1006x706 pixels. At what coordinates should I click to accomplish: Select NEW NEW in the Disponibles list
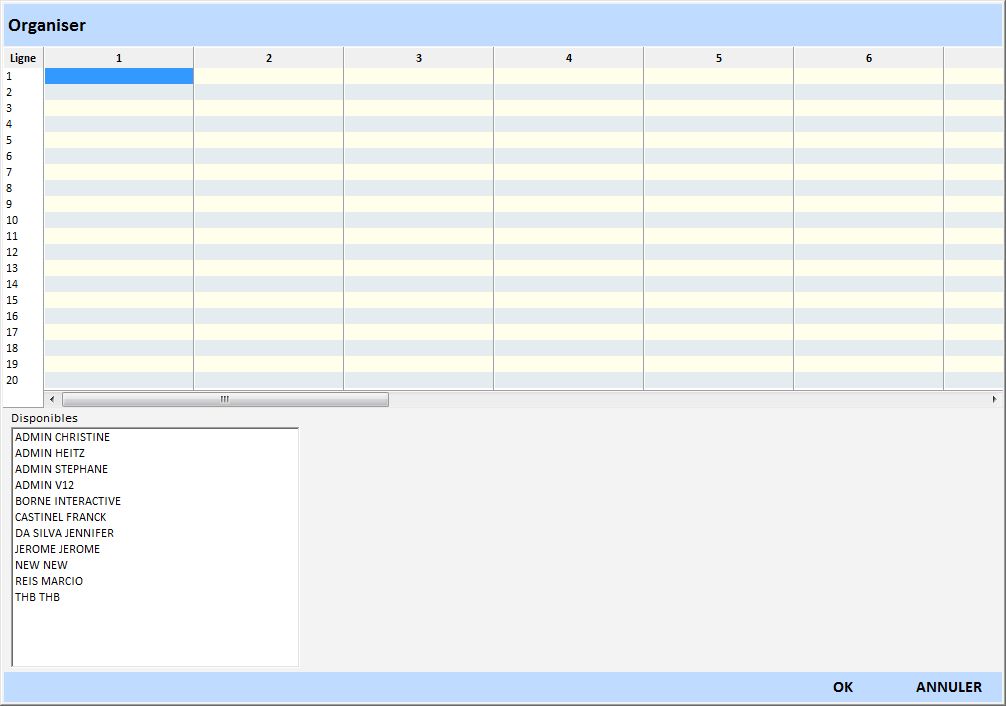click(x=41, y=565)
